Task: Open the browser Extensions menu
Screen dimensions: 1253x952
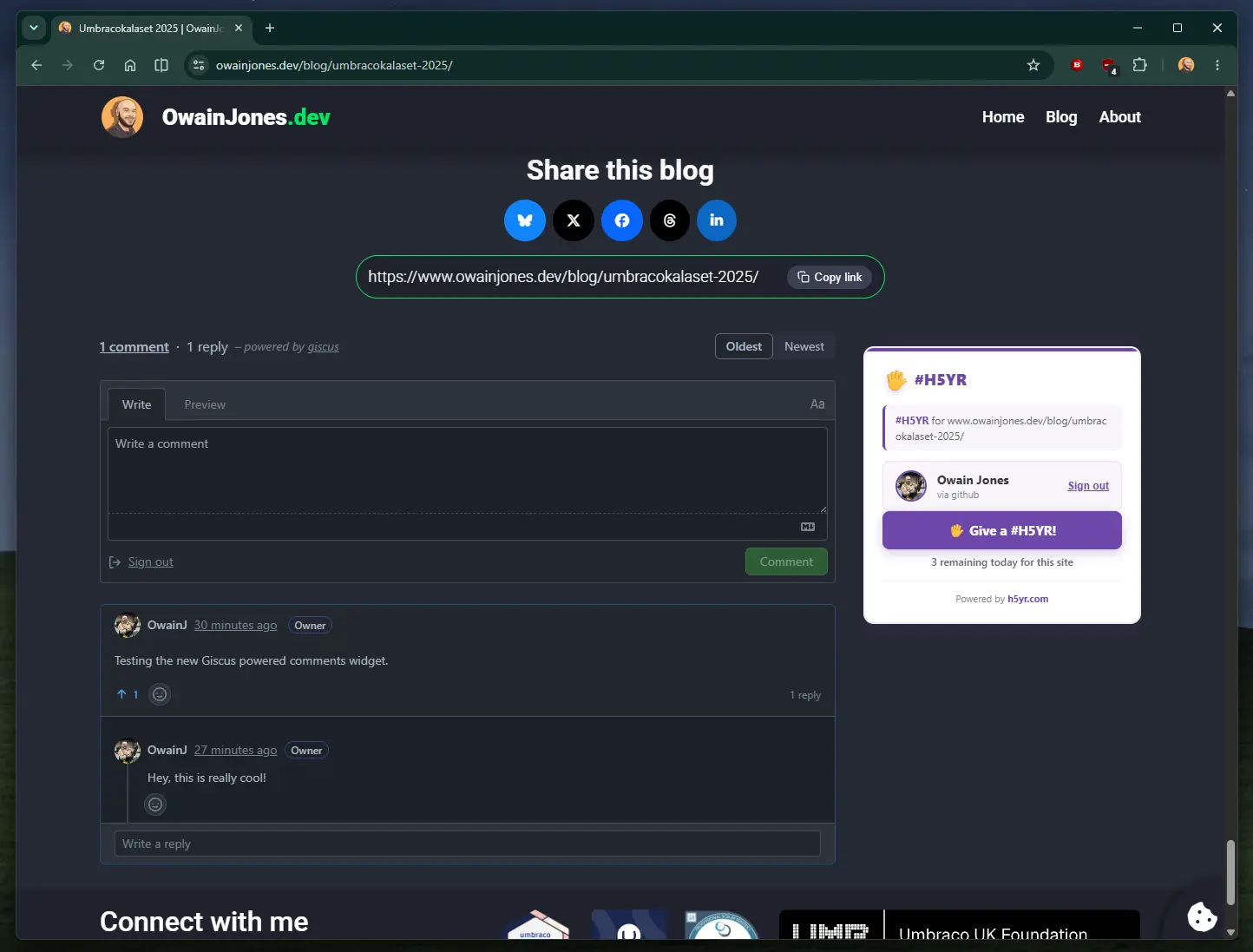Action: click(x=1140, y=65)
